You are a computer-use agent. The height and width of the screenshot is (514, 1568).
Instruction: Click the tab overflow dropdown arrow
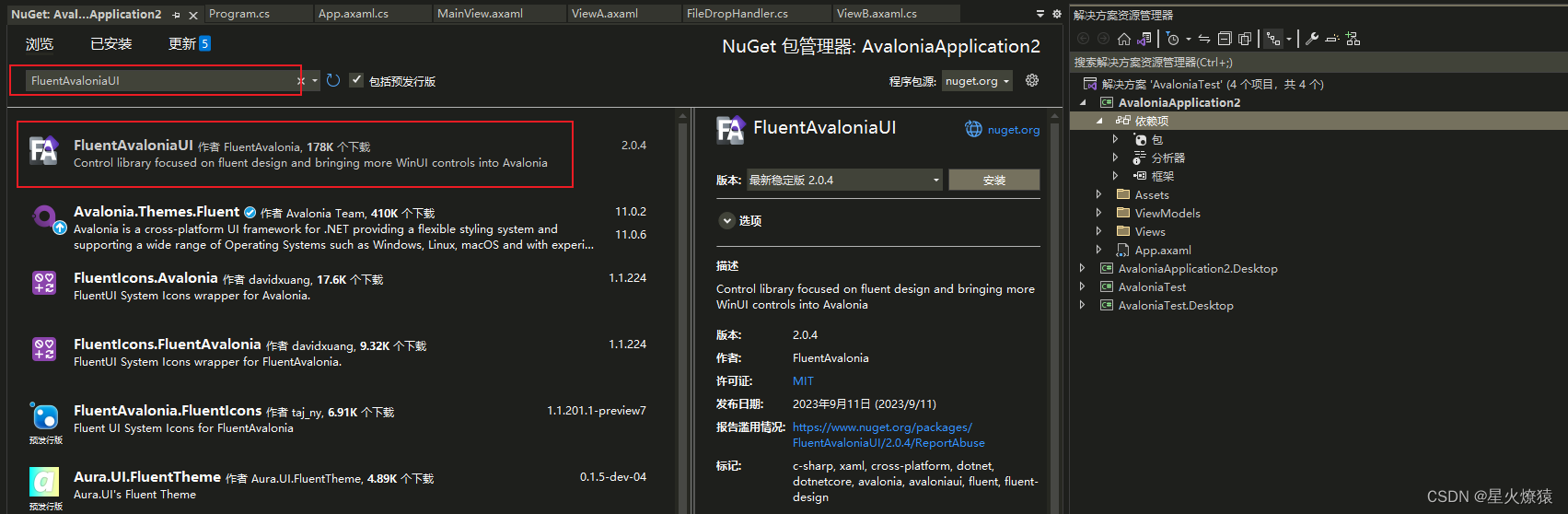1040,14
